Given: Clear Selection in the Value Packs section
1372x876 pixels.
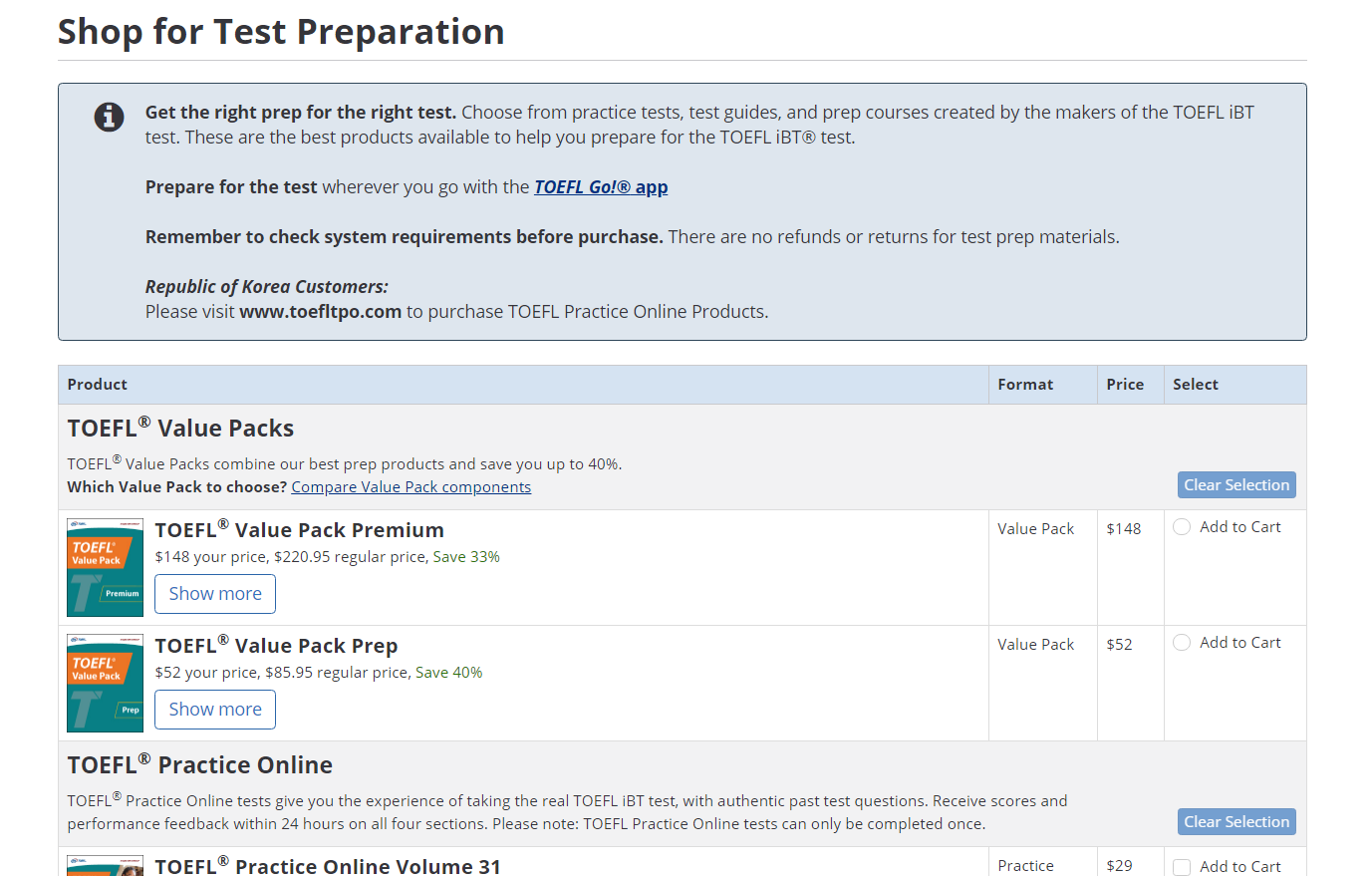Looking at the screenshot, I should 1236,485.
